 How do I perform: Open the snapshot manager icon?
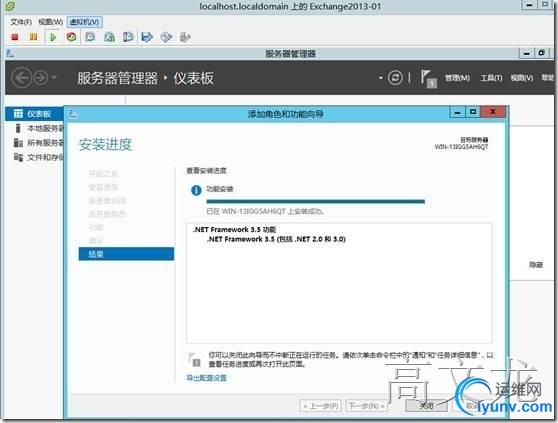128,37
